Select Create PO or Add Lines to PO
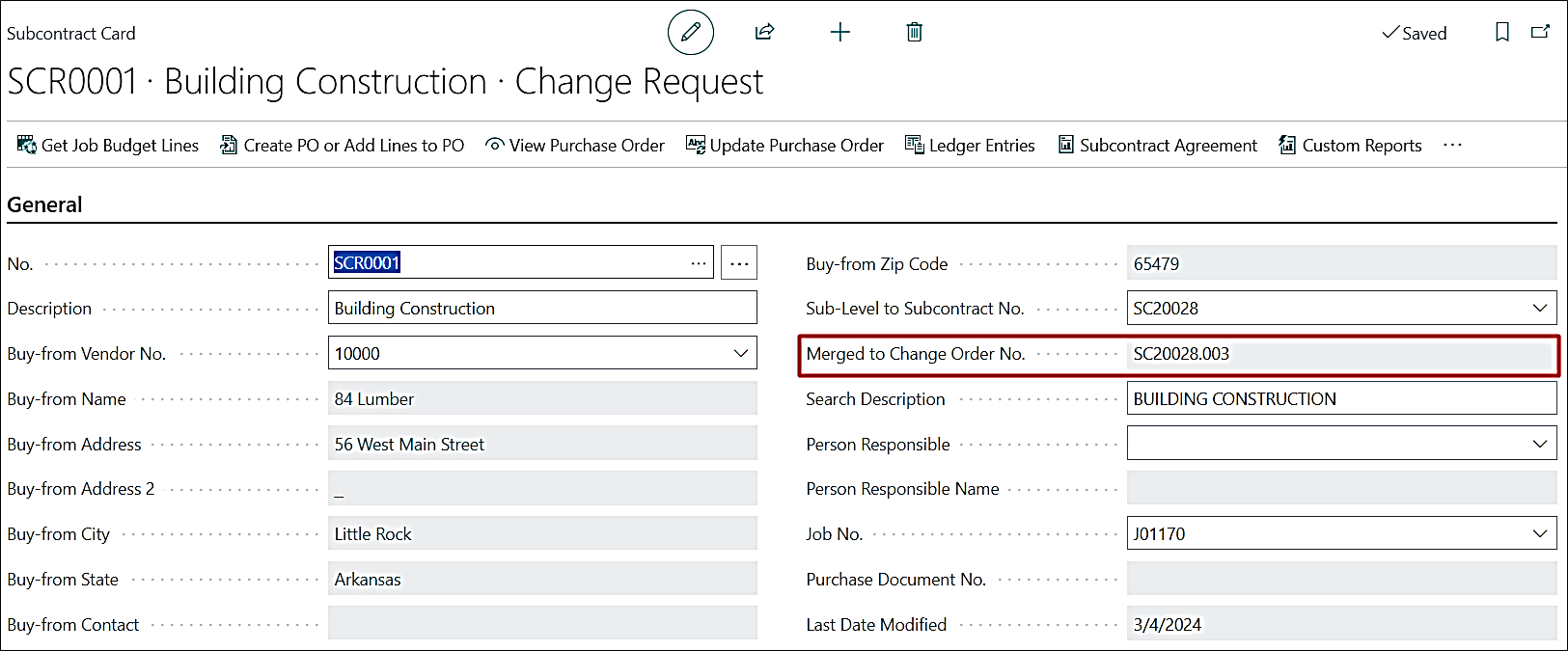 (343, 146)
